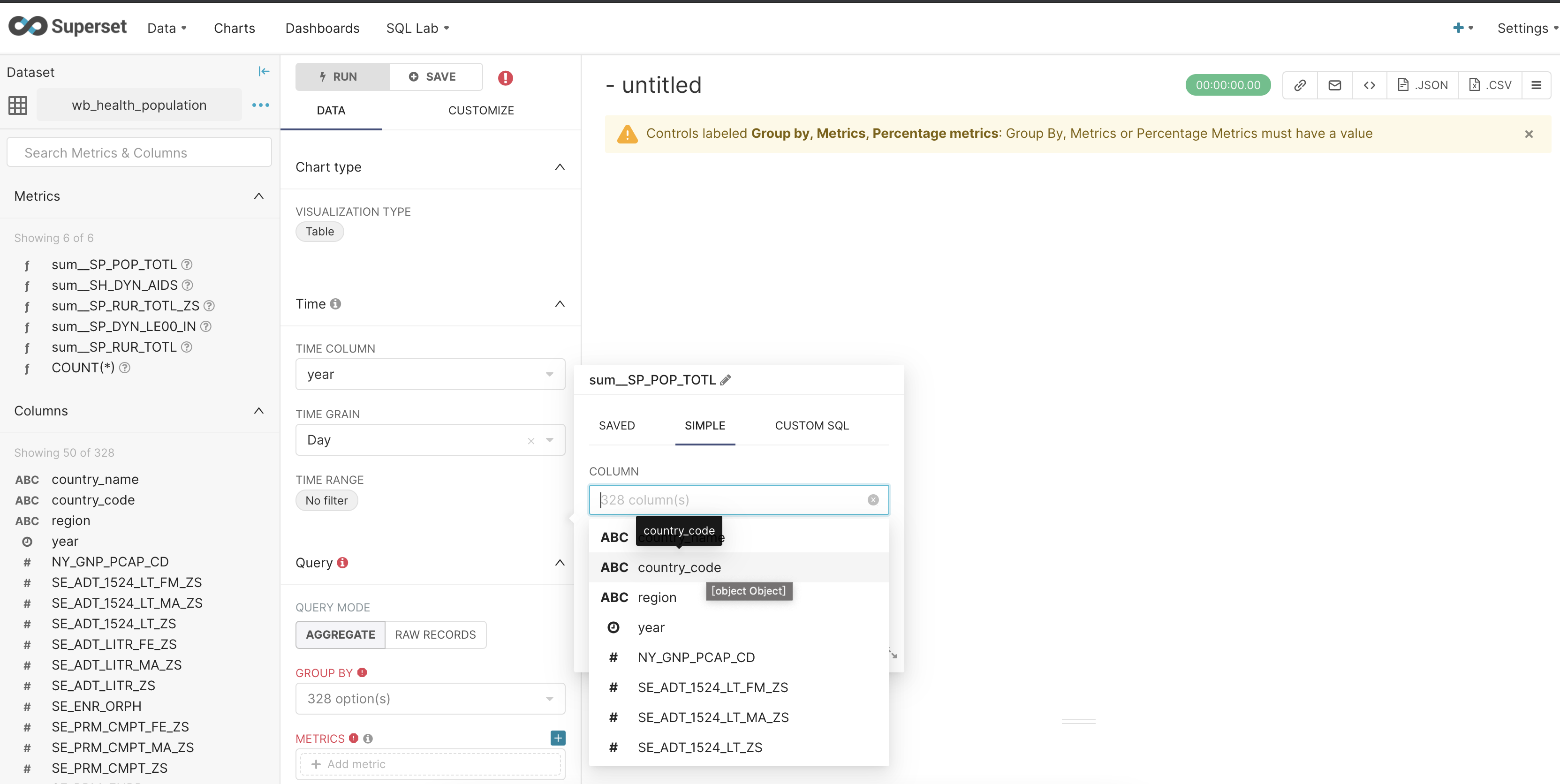This screenshot has height=784, width=1560.
Task: Download query results as .JSON
Action: pyautogui.click(x=1423, y=85)
